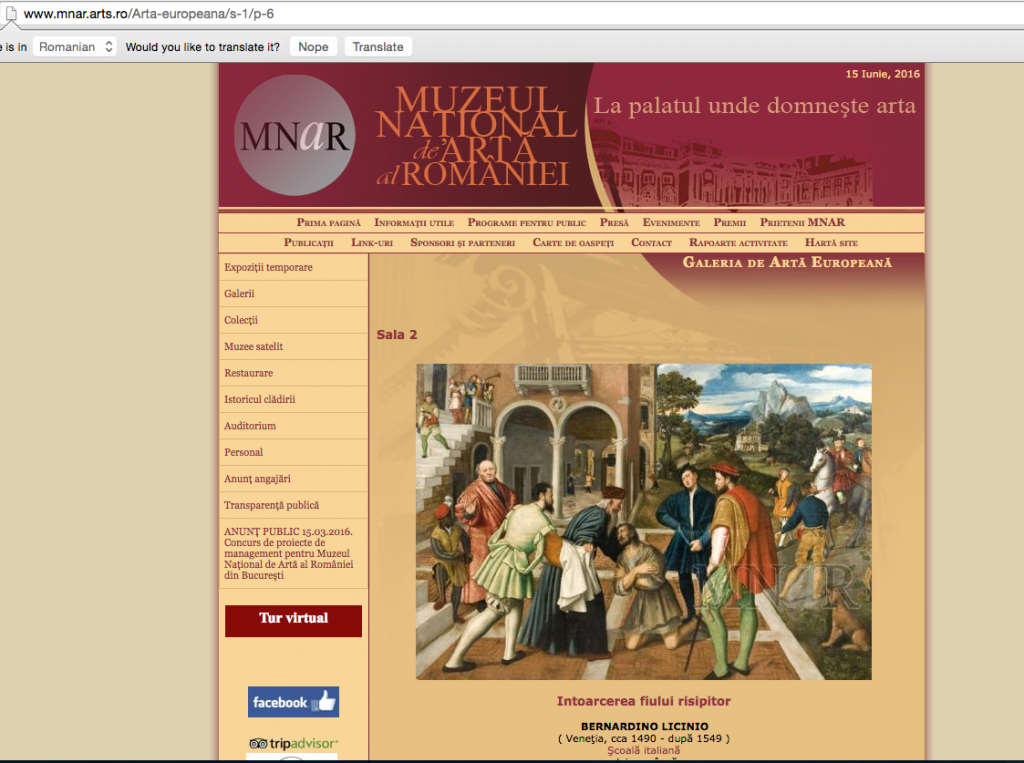Click the date 15 Iunie, 2016
The height and width of the screenshot is (763, 1024).
pos(882,74)
